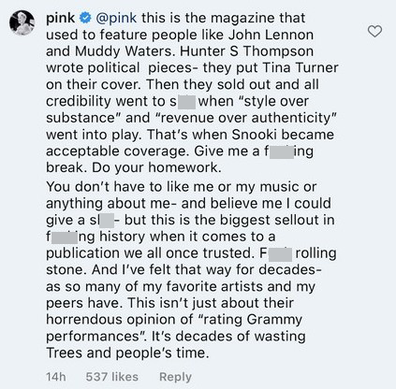Open the bold pink username

[x=60, y=18]
